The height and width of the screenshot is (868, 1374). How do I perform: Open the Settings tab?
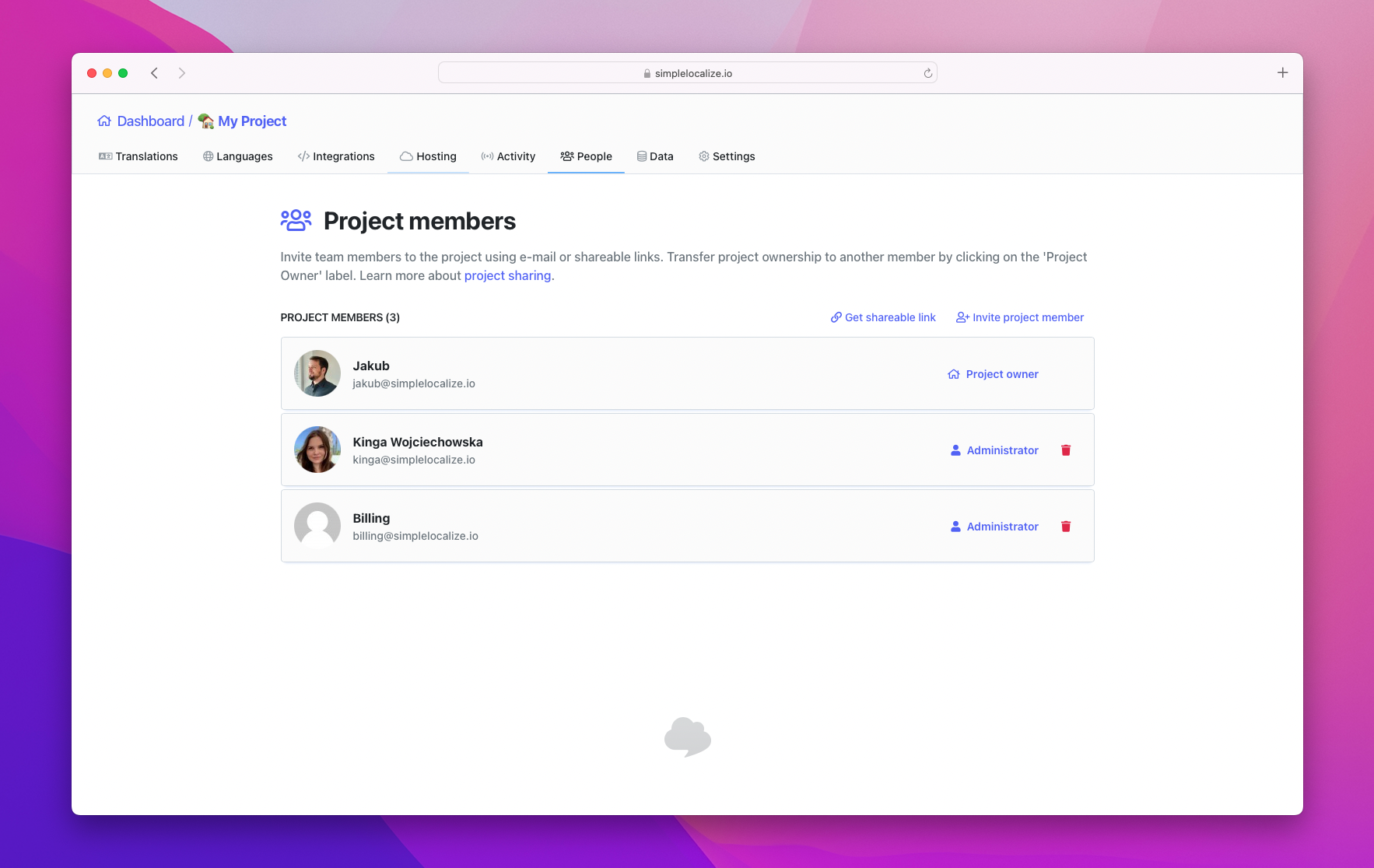click(727, 156)
